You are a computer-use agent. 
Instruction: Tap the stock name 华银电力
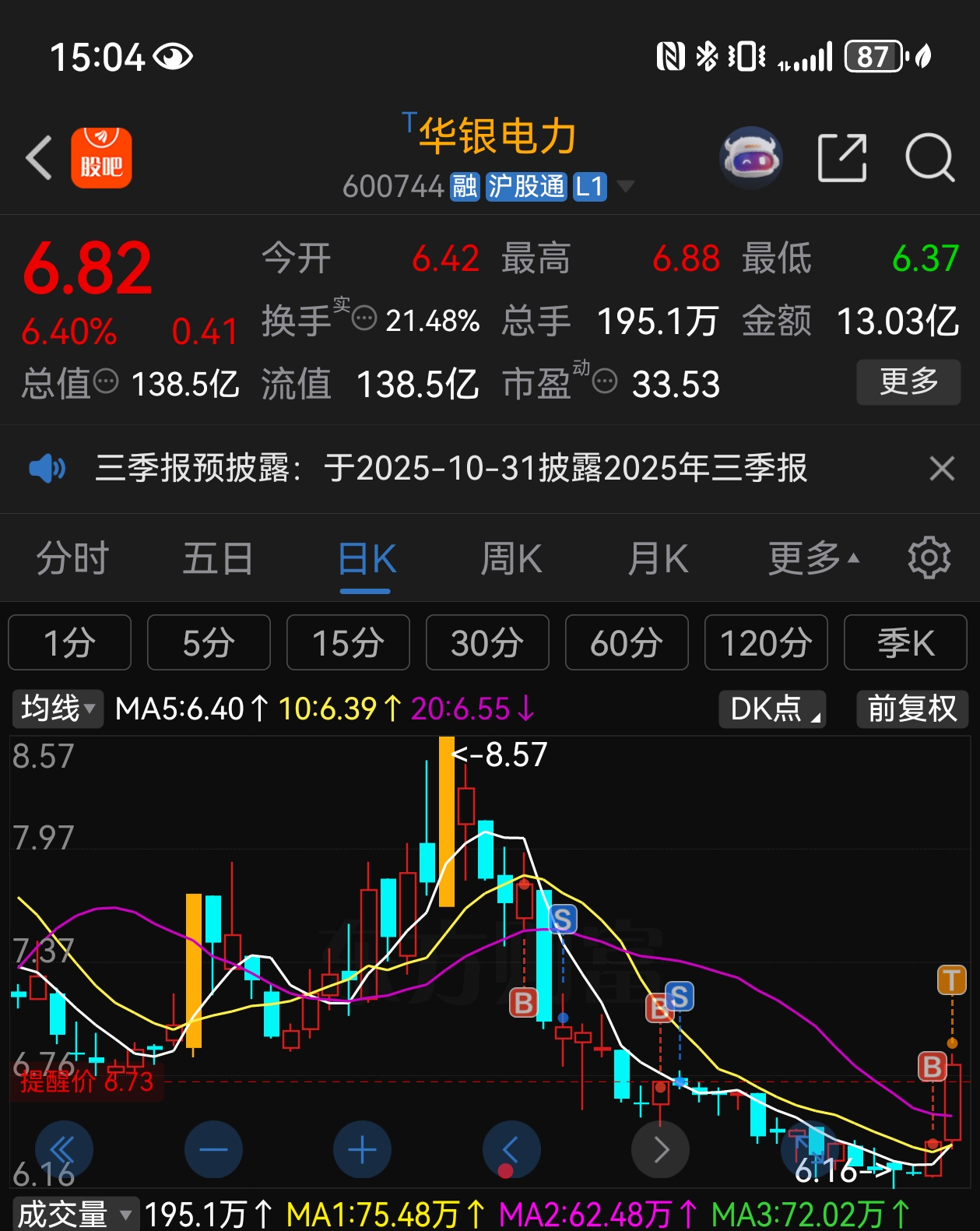498,135
